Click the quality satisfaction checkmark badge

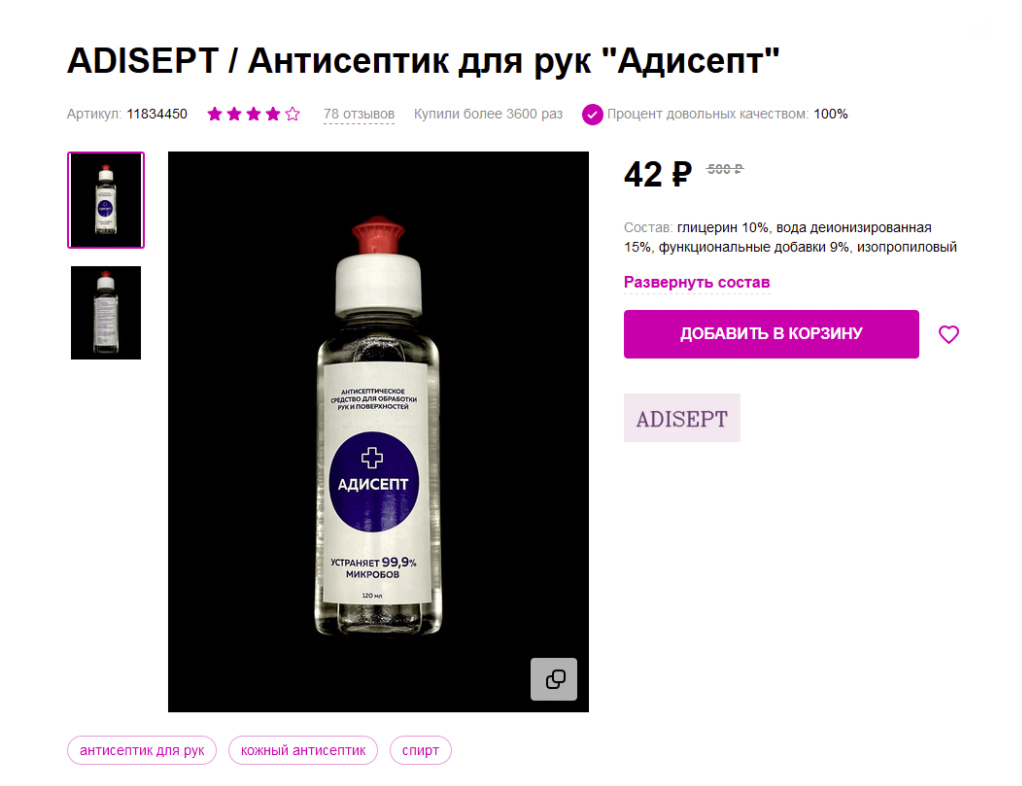coord(592,115)
